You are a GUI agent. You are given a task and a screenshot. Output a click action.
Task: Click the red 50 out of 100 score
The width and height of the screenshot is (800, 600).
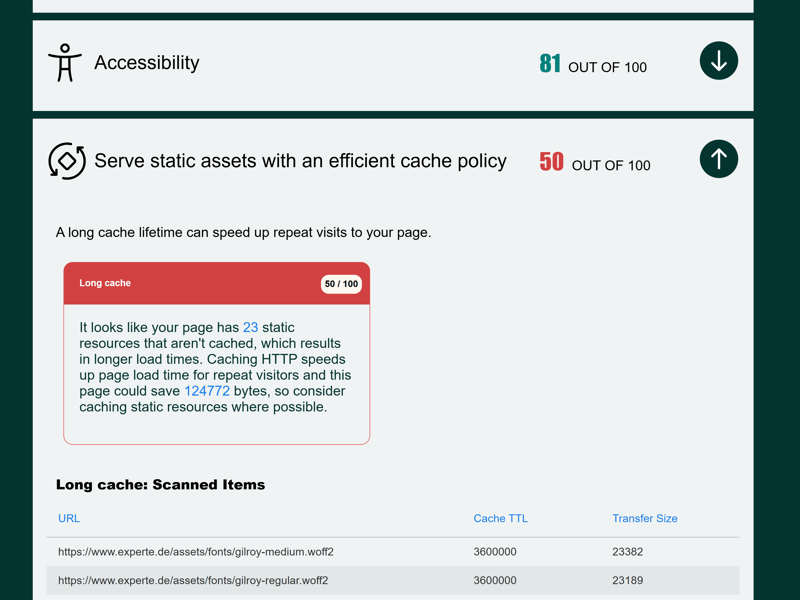point(594,163)
